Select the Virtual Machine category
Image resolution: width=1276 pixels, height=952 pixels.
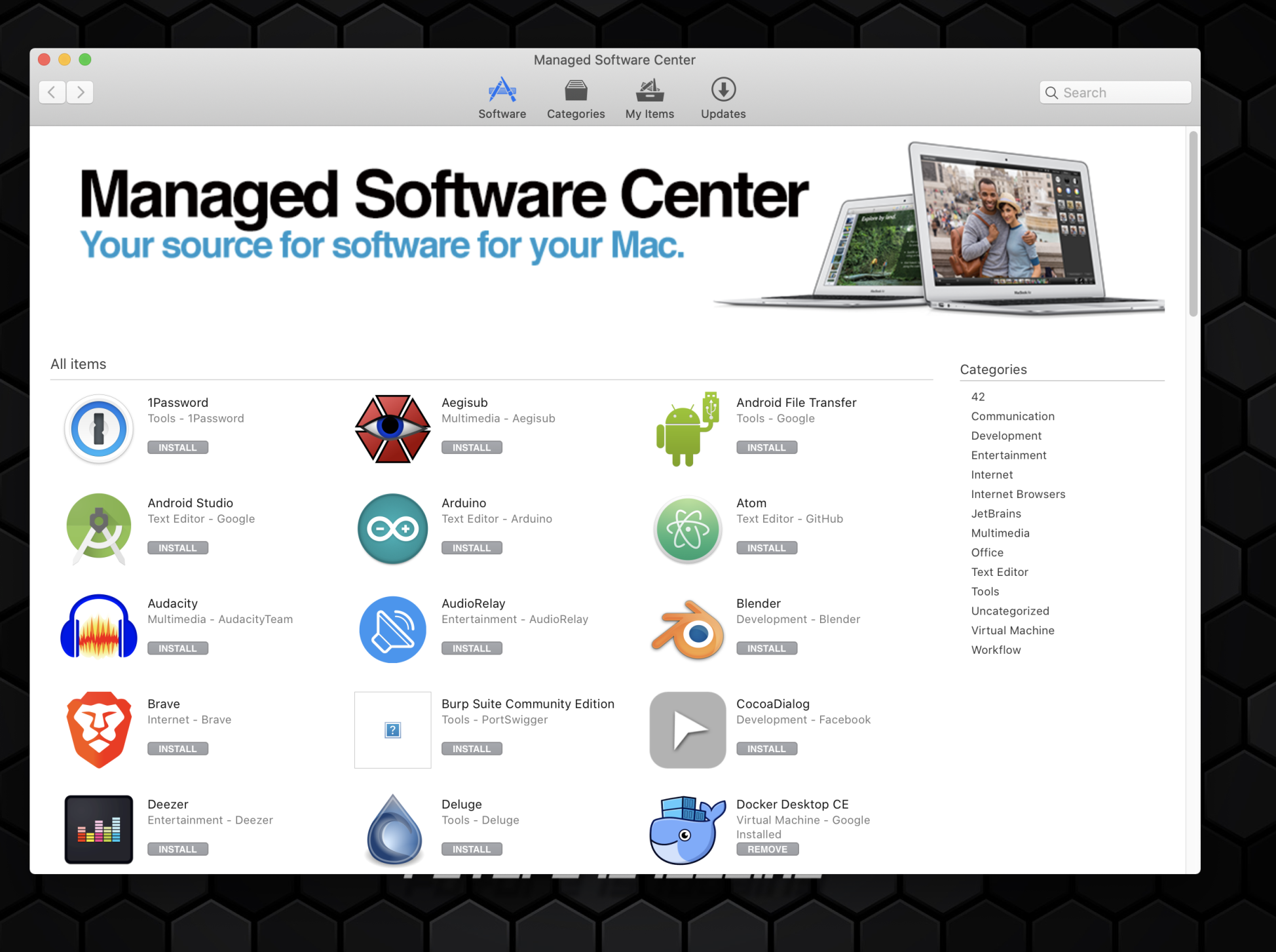click(1012, 630)
